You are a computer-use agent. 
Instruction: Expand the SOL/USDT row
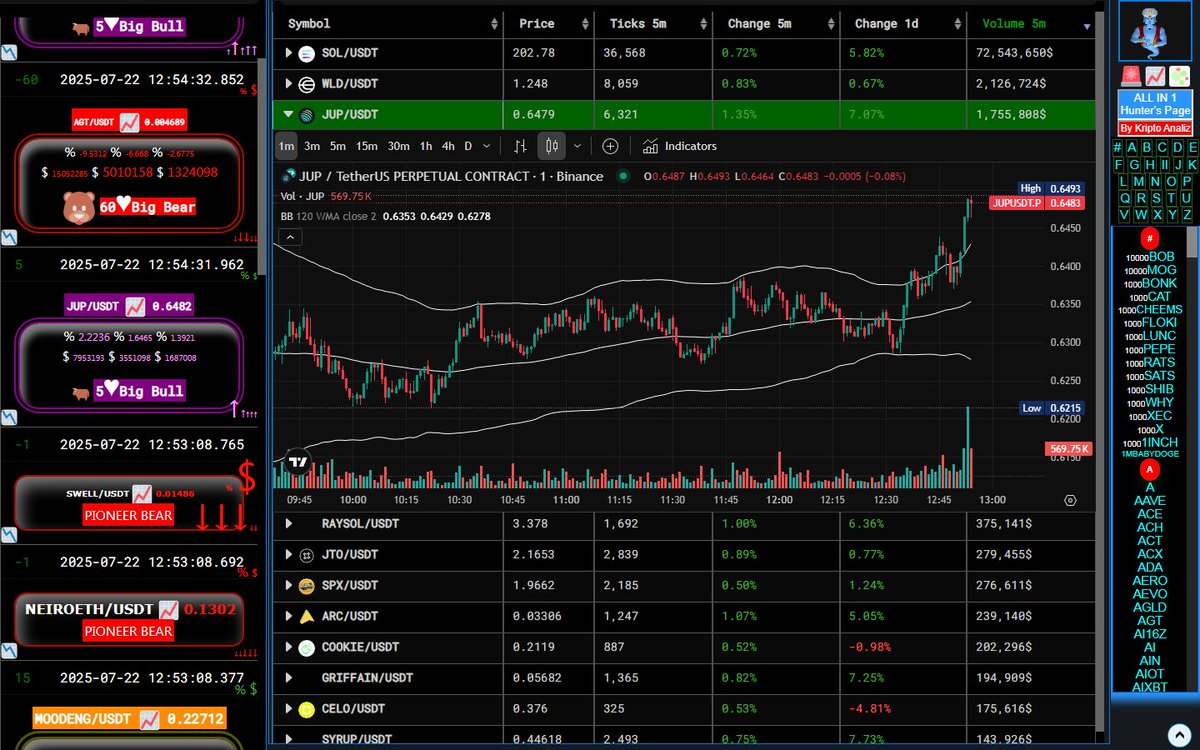tap(289, 52)
